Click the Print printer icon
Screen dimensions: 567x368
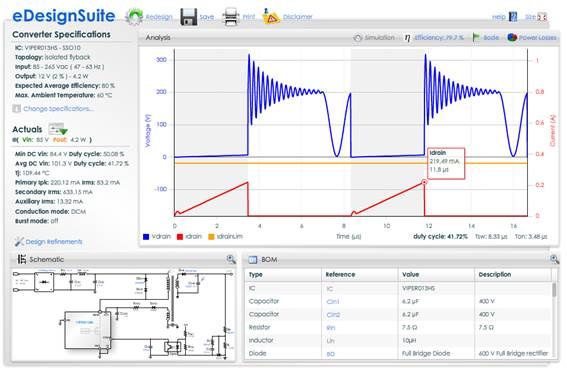coord(231,17)
